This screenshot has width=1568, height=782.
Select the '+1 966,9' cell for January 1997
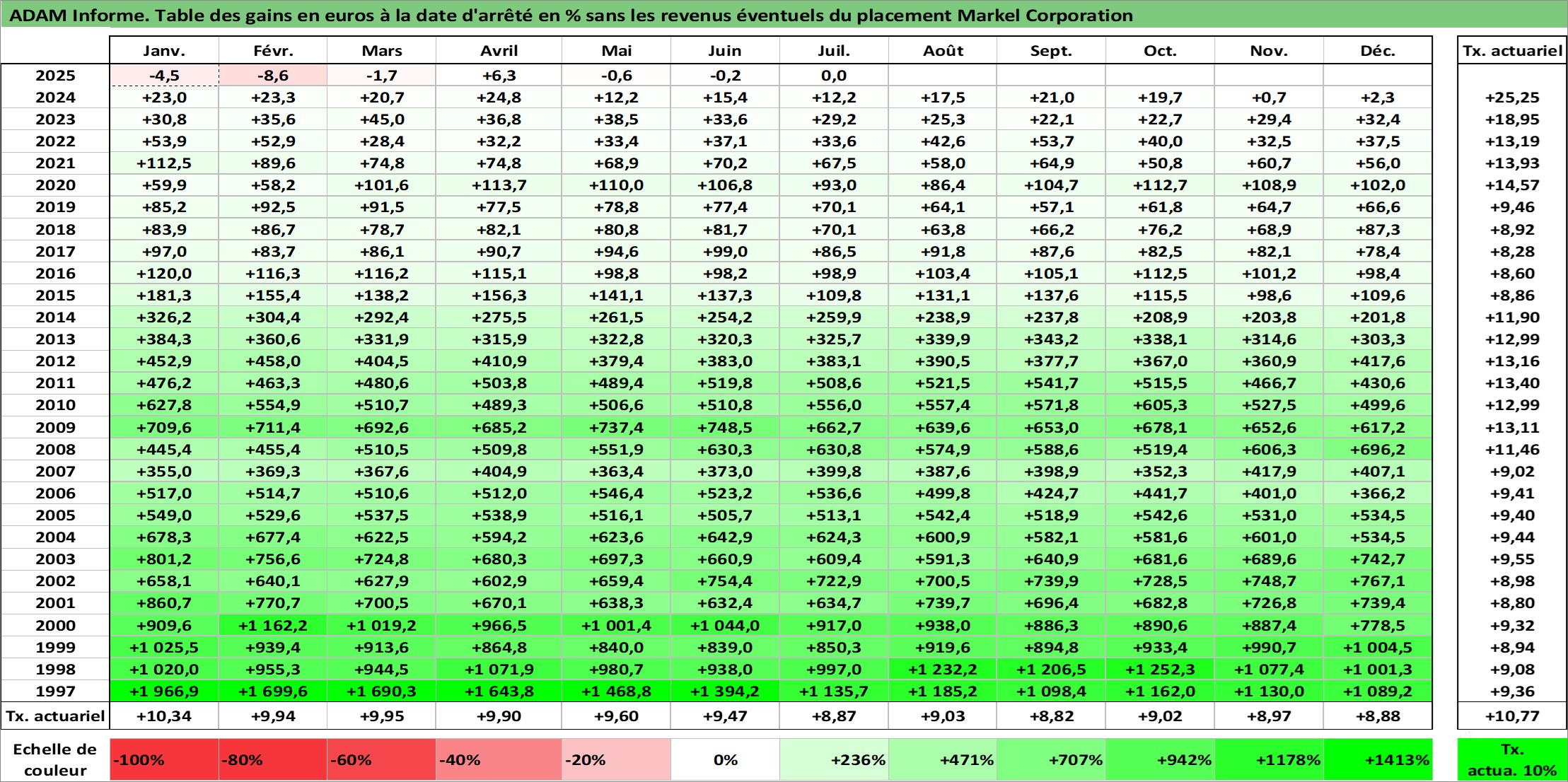pyautogui.click(x=164, y=691)
